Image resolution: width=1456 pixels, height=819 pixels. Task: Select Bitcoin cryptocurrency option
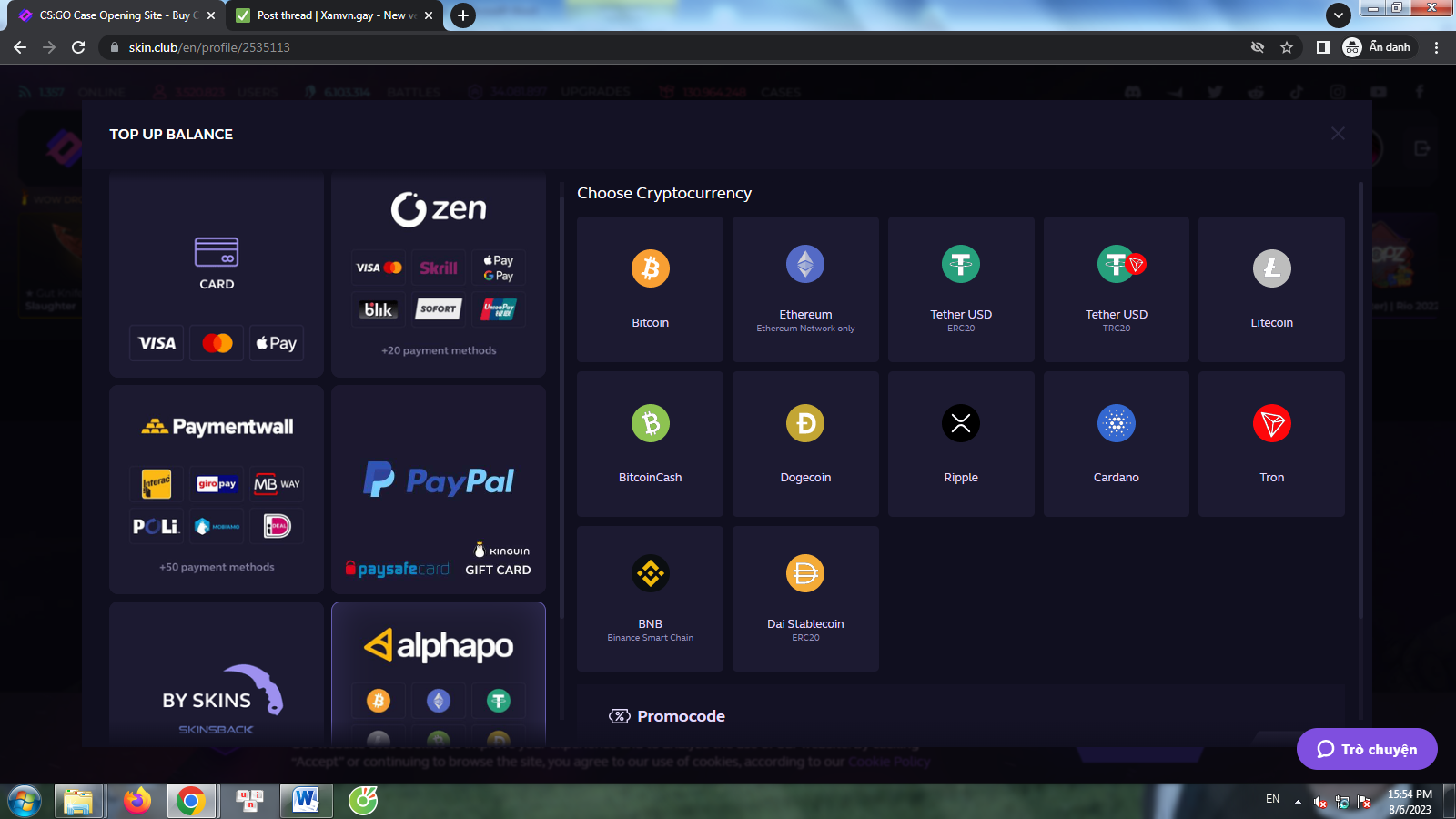coord(650,289)
